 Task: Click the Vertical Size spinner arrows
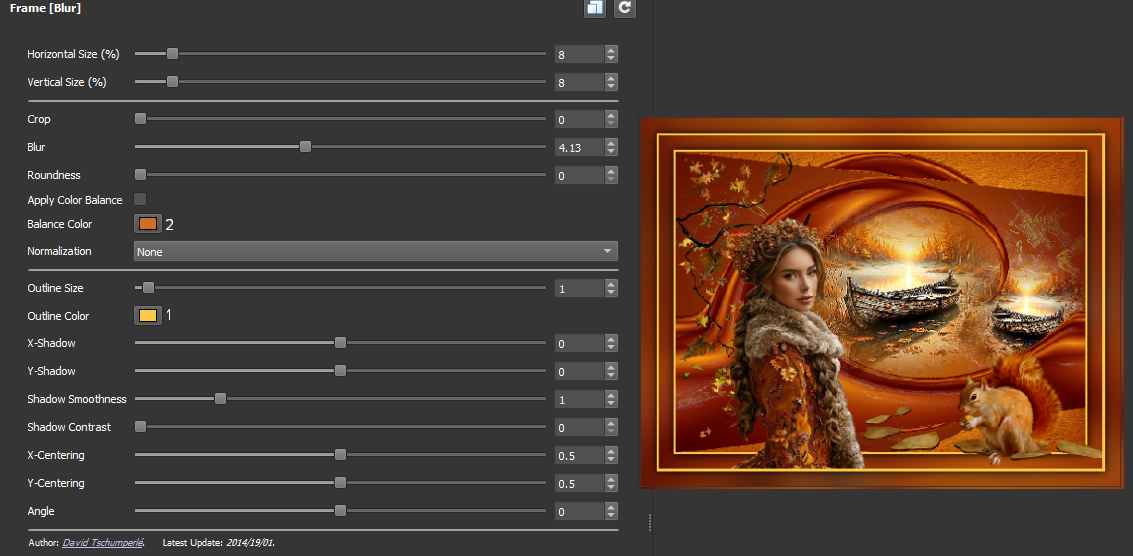611,82
